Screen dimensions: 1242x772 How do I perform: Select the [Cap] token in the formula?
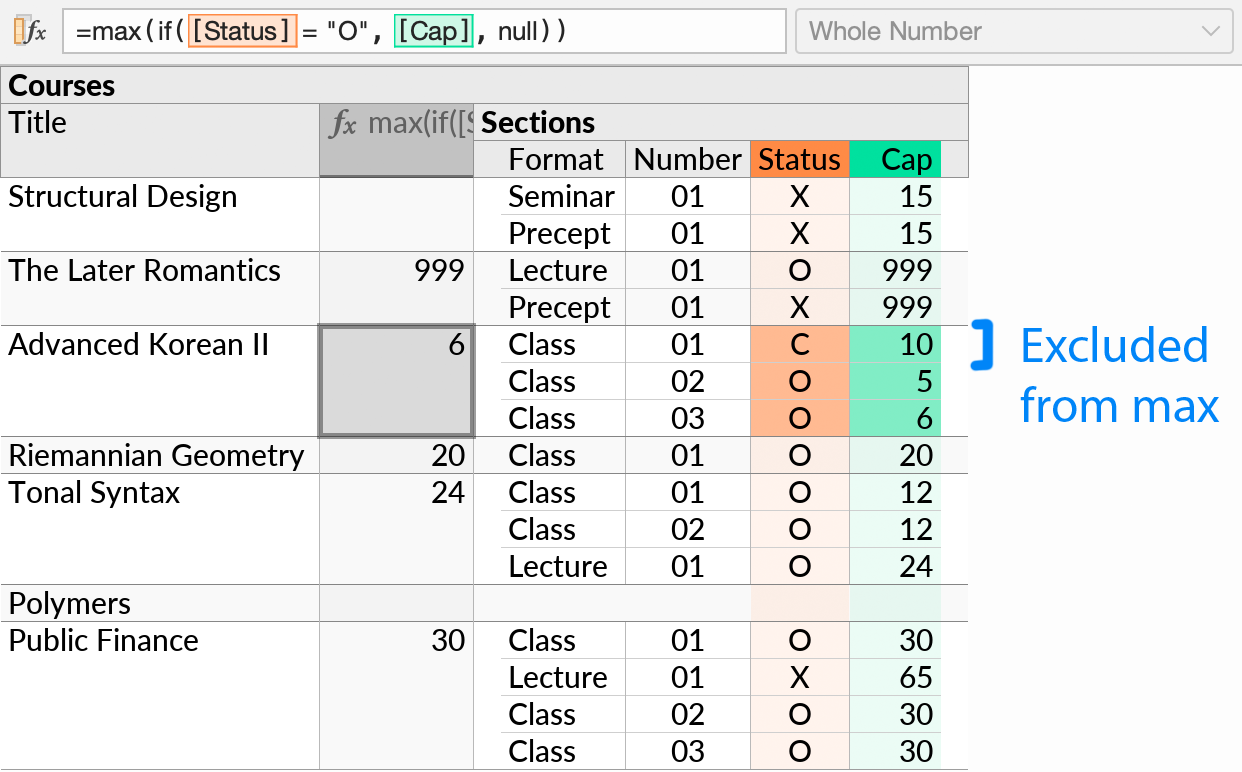click(433, 31)
